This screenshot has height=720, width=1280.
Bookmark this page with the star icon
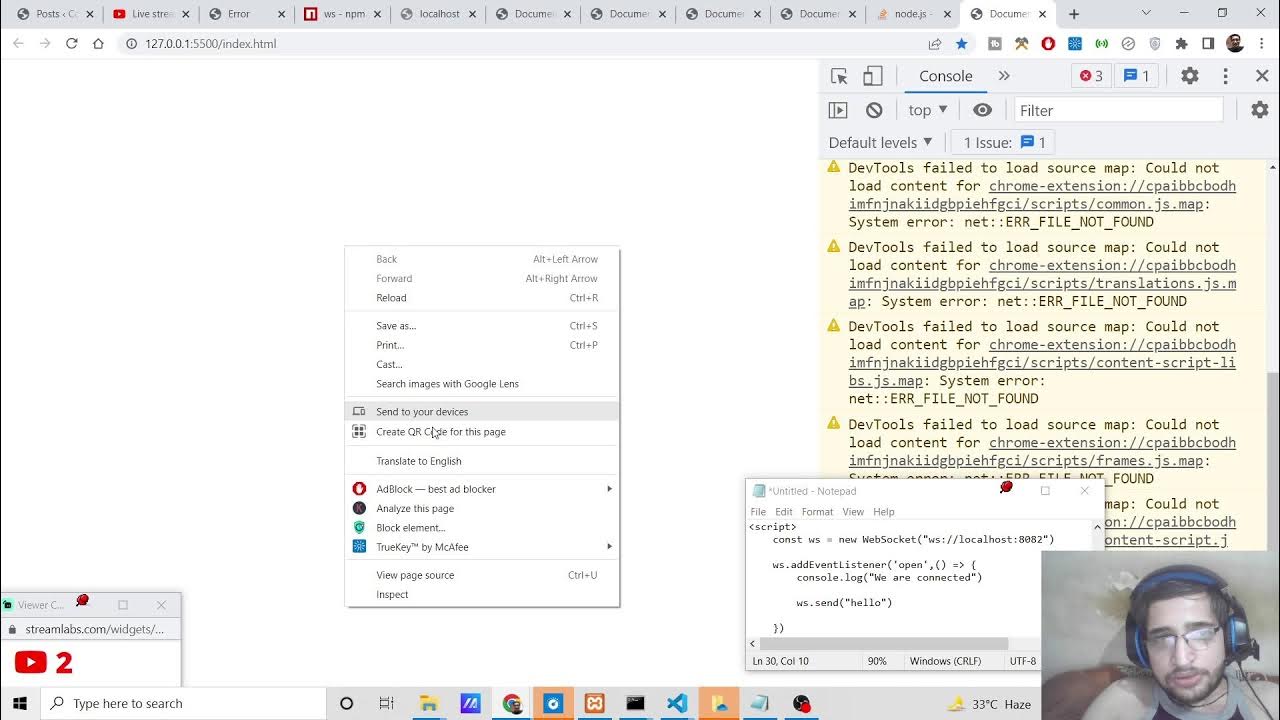pyautogui.click(x=961, y=44)
